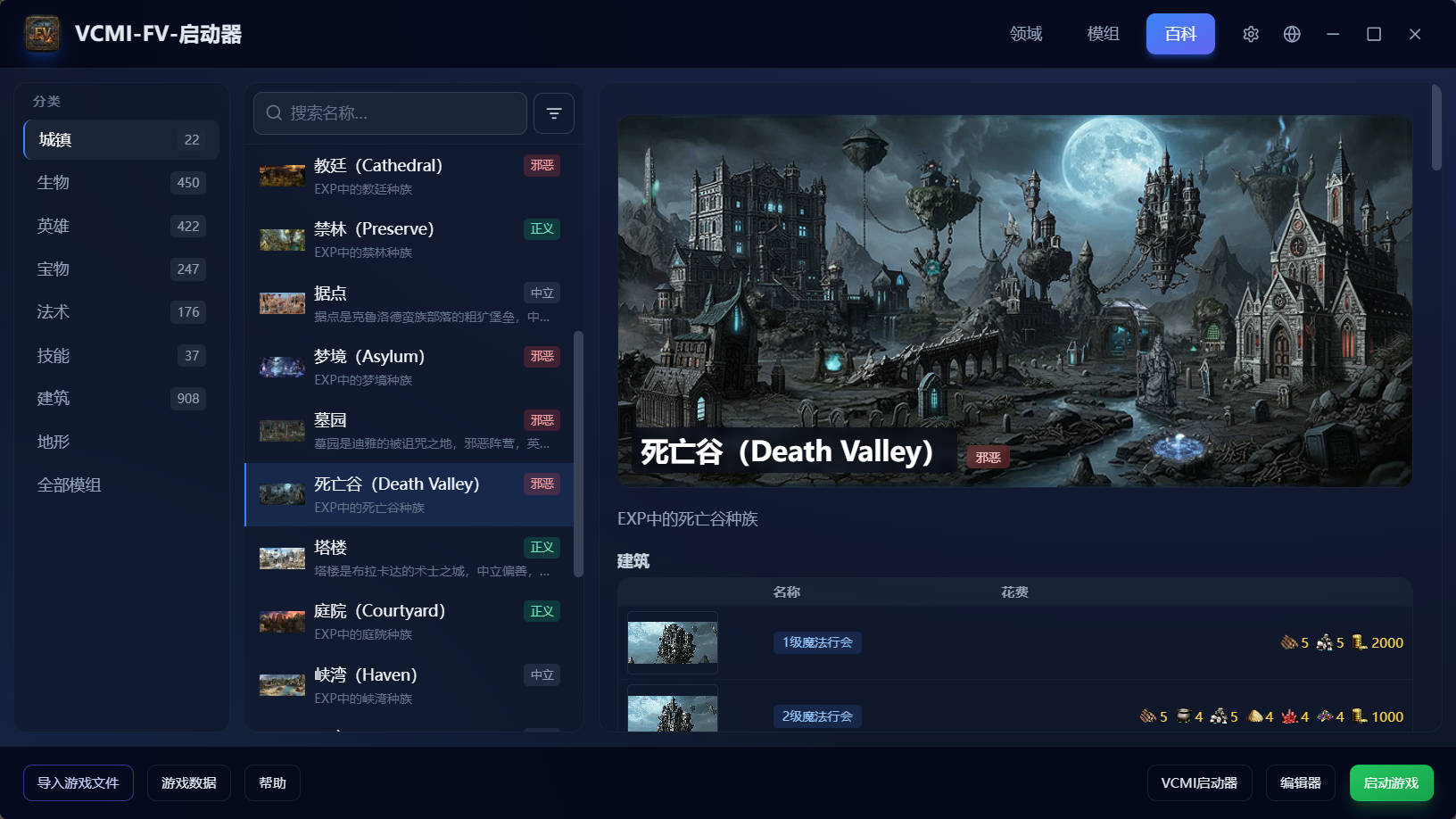1456x819 pixels.
Task: Open the VCMI启动器 button
Action: tap(1199, 782)
